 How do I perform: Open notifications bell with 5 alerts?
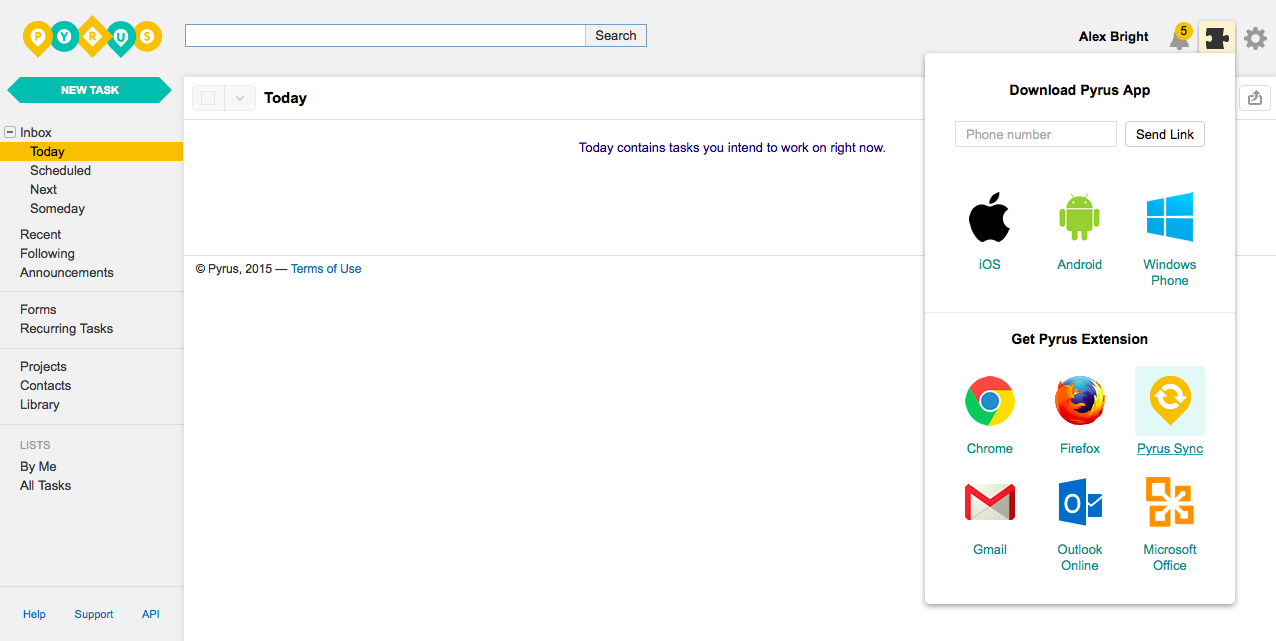point(1181,38)
